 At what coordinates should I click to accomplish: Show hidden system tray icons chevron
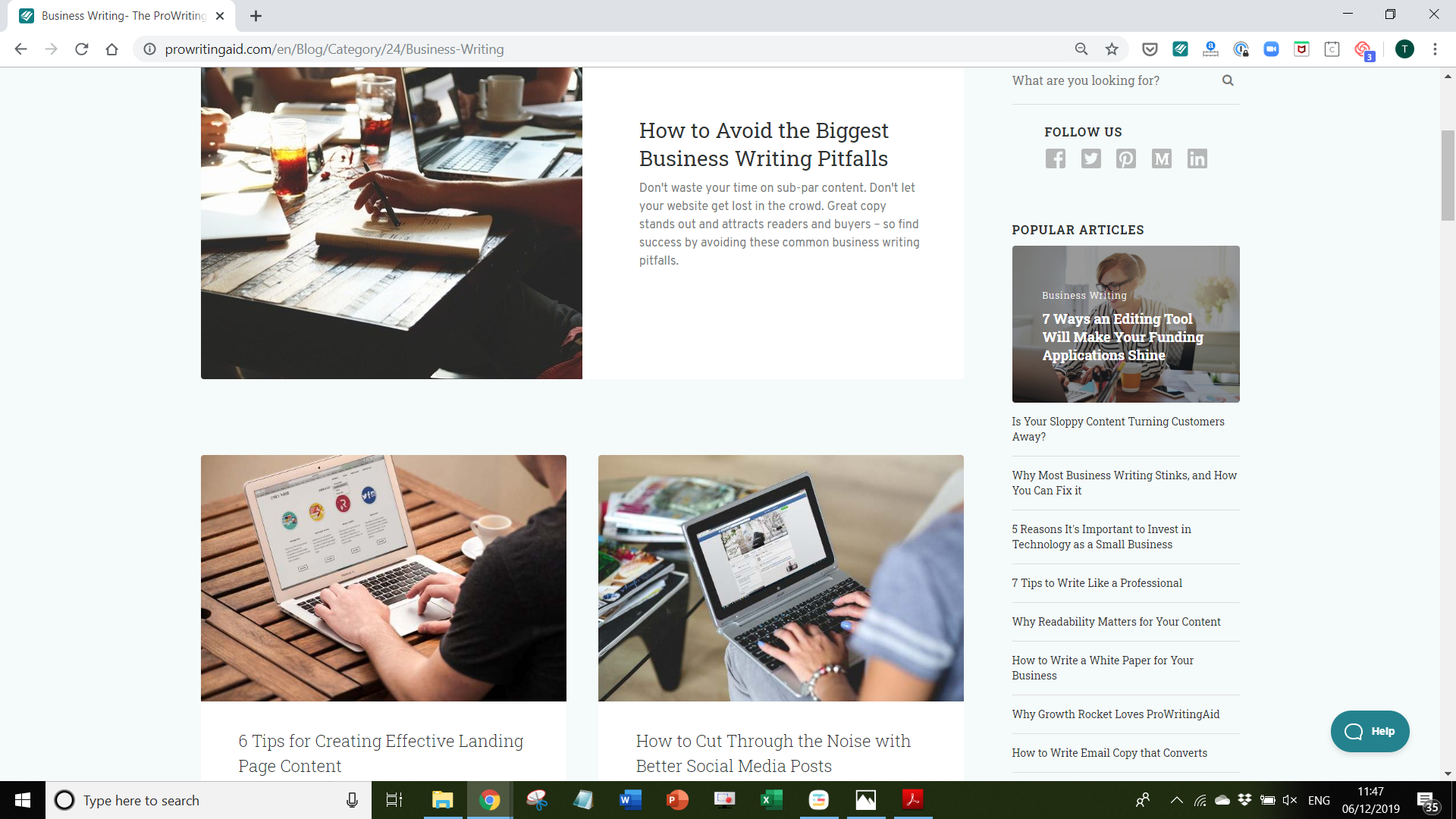coord(1176,800)
